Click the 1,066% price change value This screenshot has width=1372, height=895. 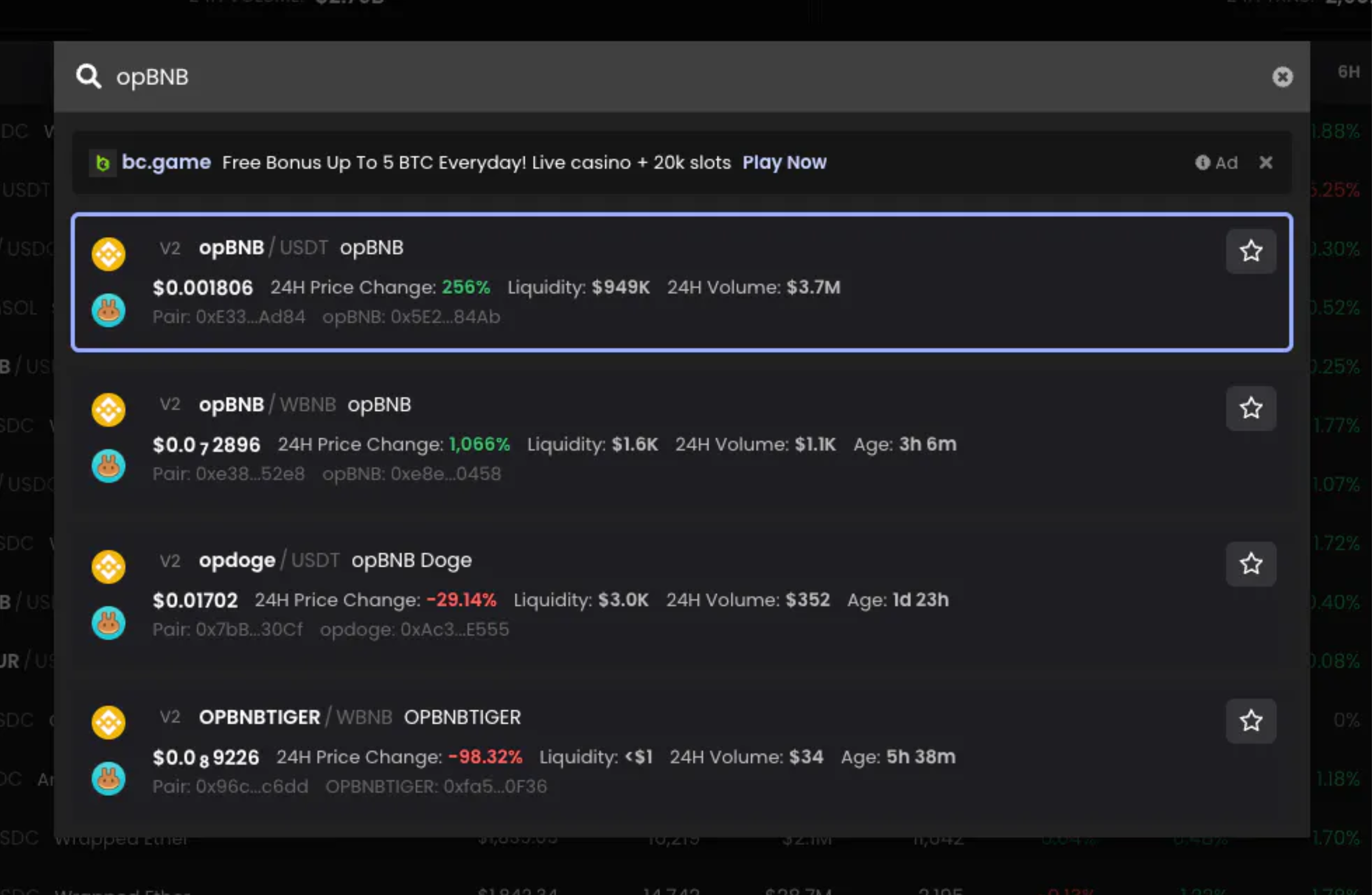480,444
